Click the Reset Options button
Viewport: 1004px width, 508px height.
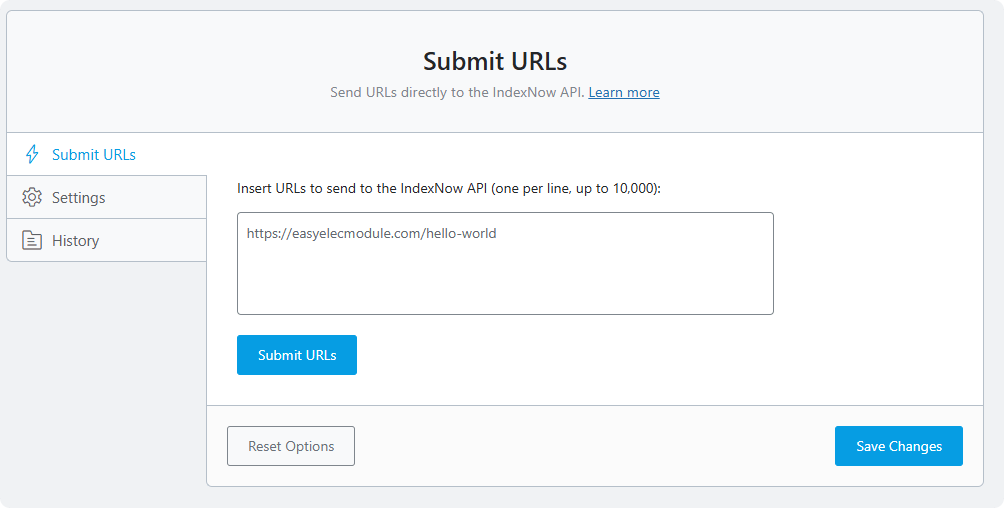(291, 446)
